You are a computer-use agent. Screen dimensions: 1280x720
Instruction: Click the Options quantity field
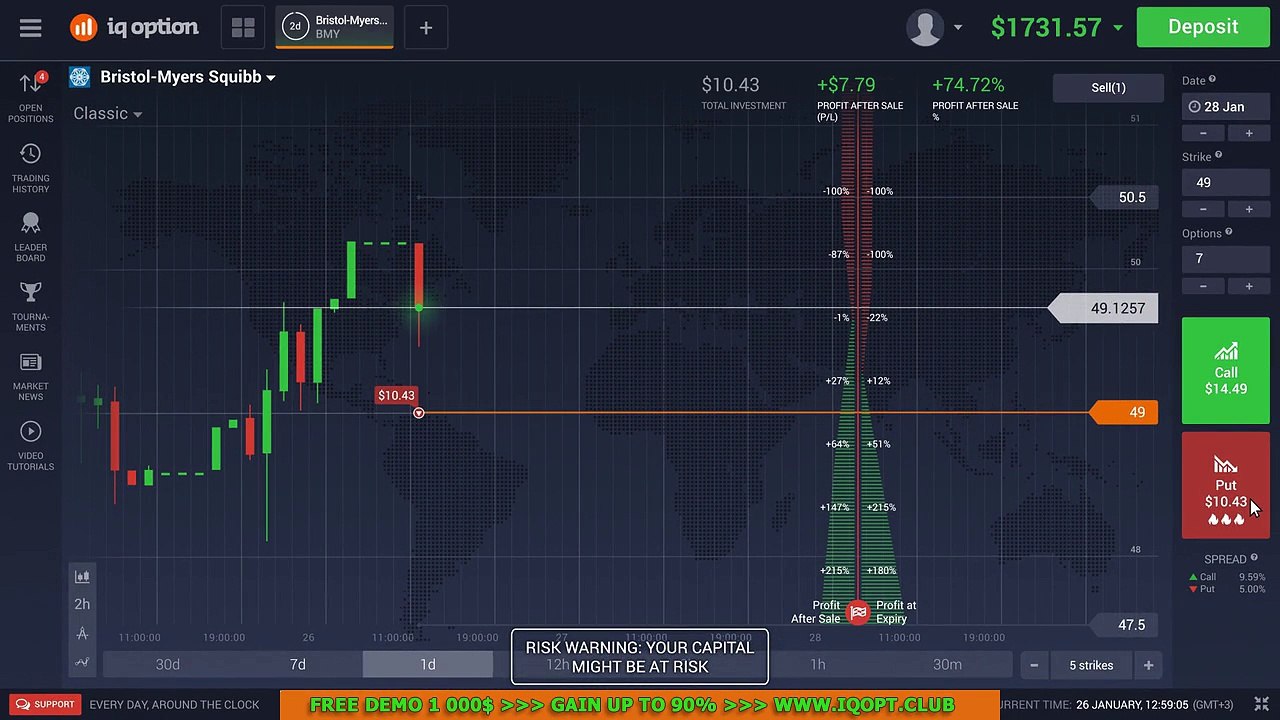(x=1225, y=259)
